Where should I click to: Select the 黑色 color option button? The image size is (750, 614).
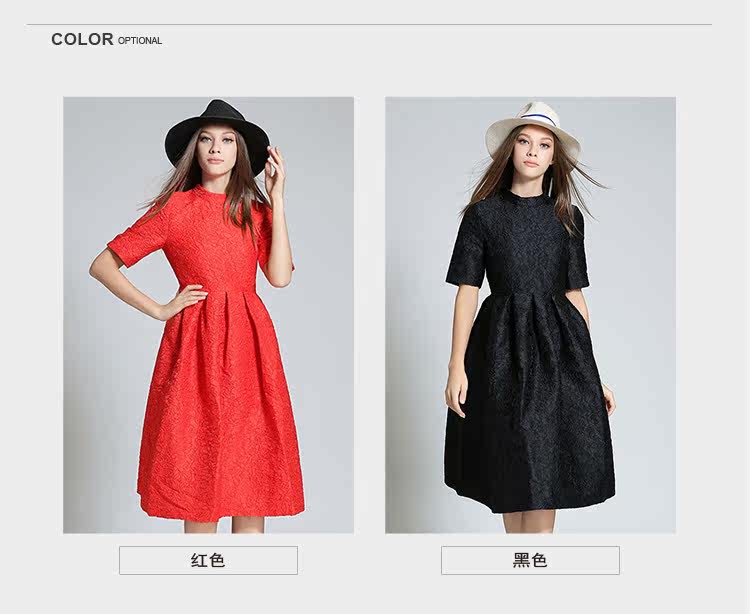530,560
